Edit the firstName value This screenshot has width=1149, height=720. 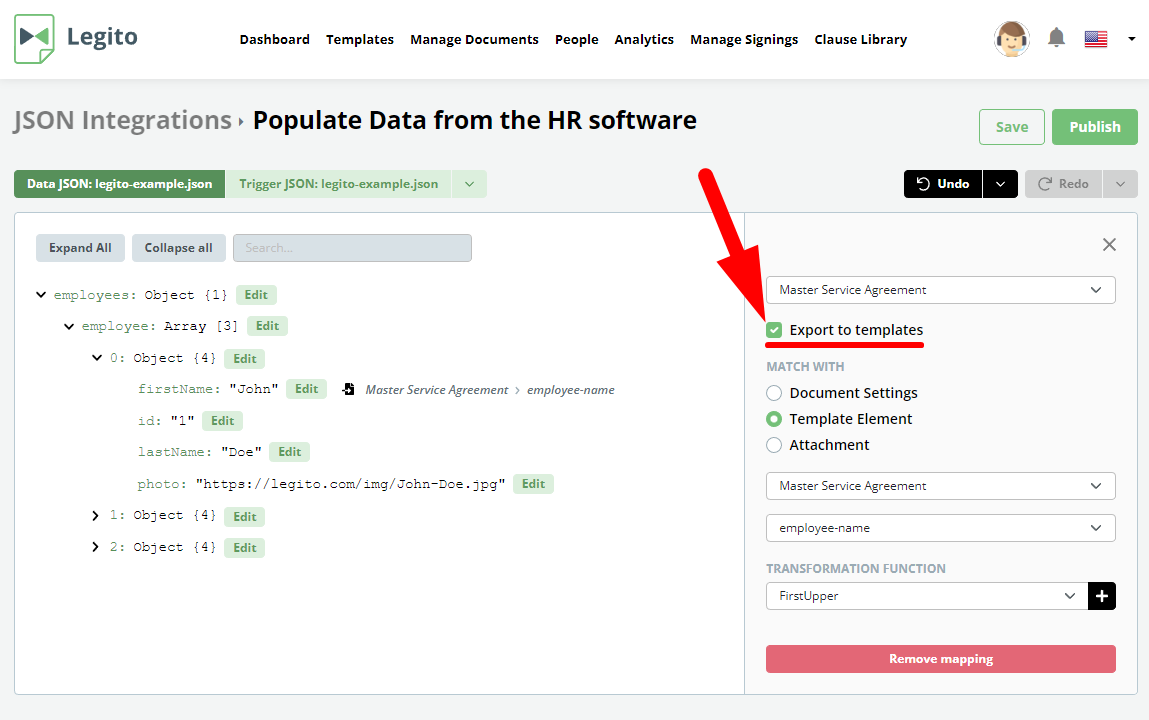(x=306, y=389)
